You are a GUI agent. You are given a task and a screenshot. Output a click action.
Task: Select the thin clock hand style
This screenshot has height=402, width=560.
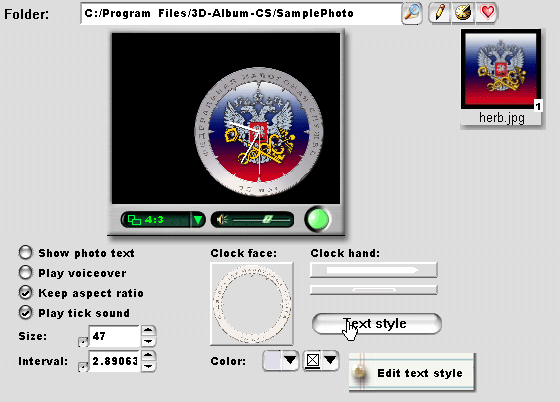point(373,290)
